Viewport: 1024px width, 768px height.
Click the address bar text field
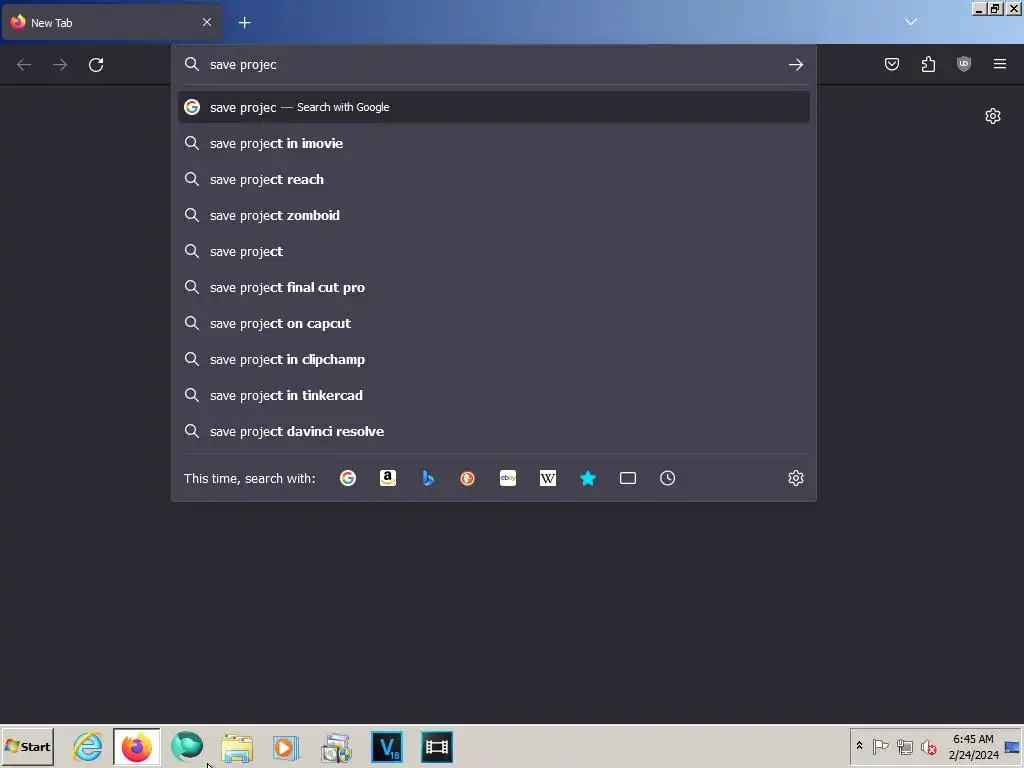[x=494, y=65]
